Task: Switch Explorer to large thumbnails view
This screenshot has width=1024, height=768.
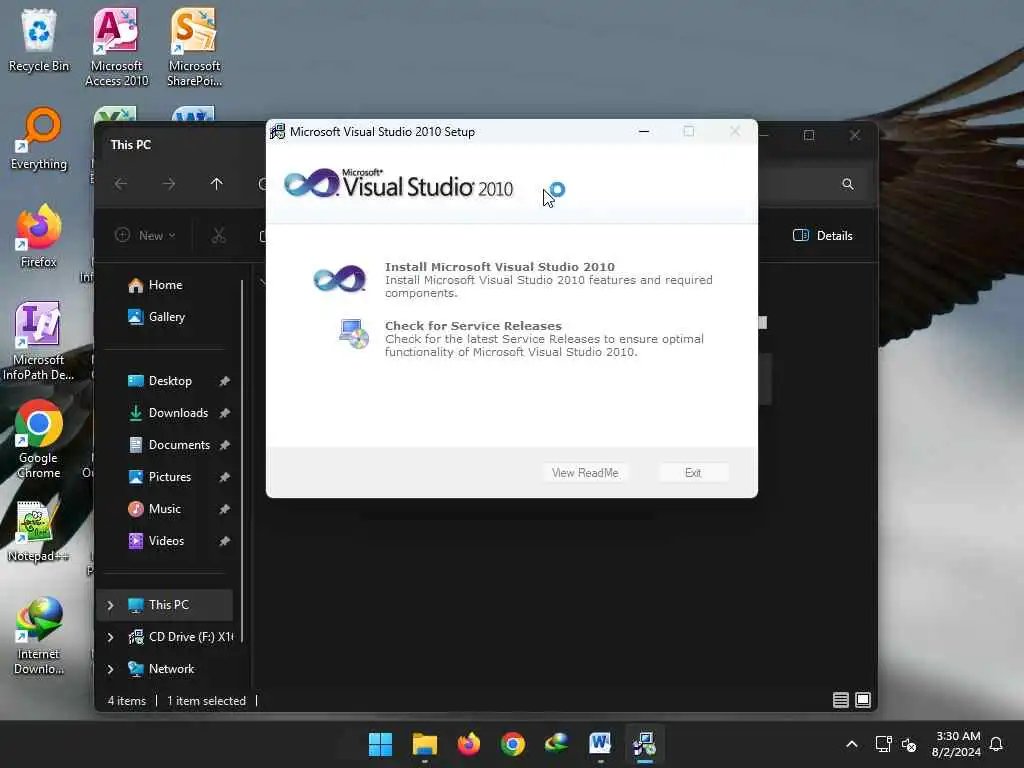Action: tap(863, 700)
